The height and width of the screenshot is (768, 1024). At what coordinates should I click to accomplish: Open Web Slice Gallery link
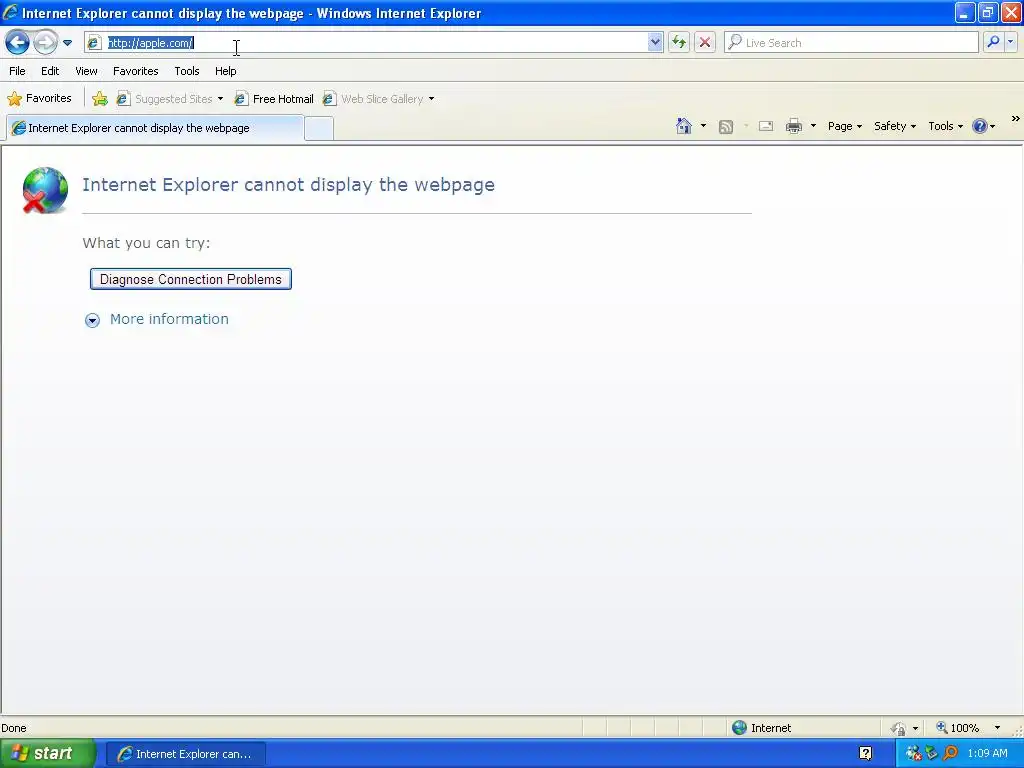(374, 99)
